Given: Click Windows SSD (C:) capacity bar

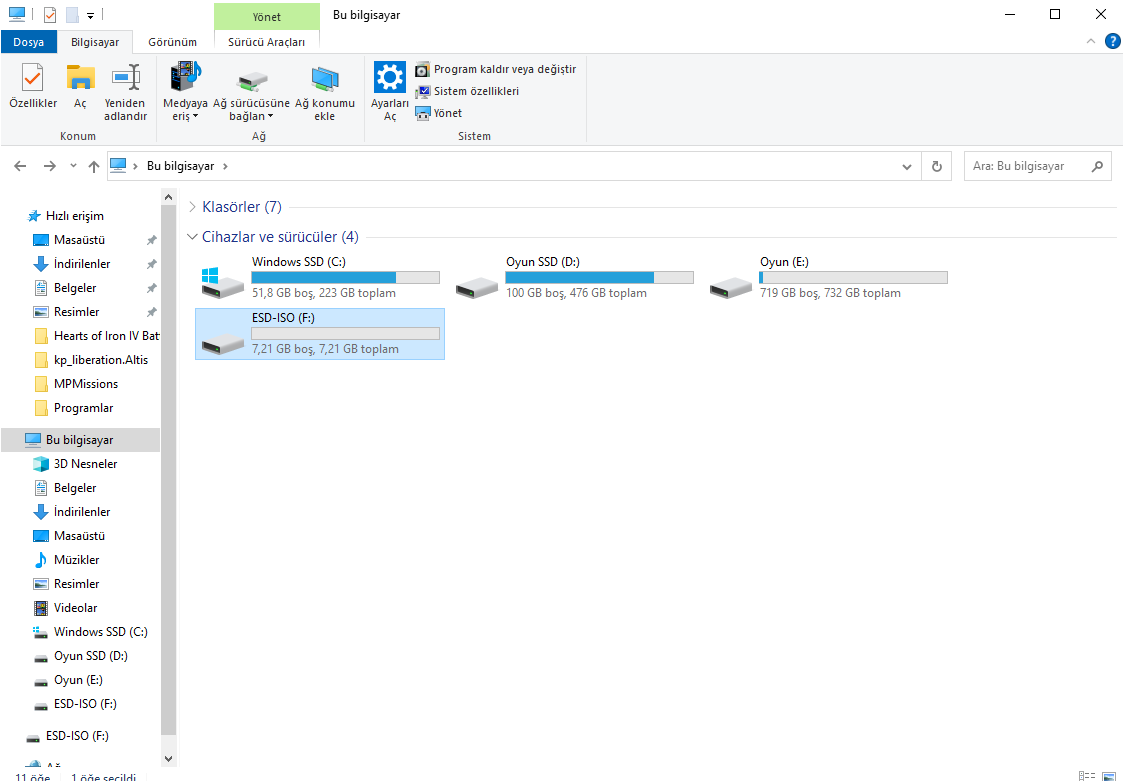Looking at the screenshot, I should 345,277.
